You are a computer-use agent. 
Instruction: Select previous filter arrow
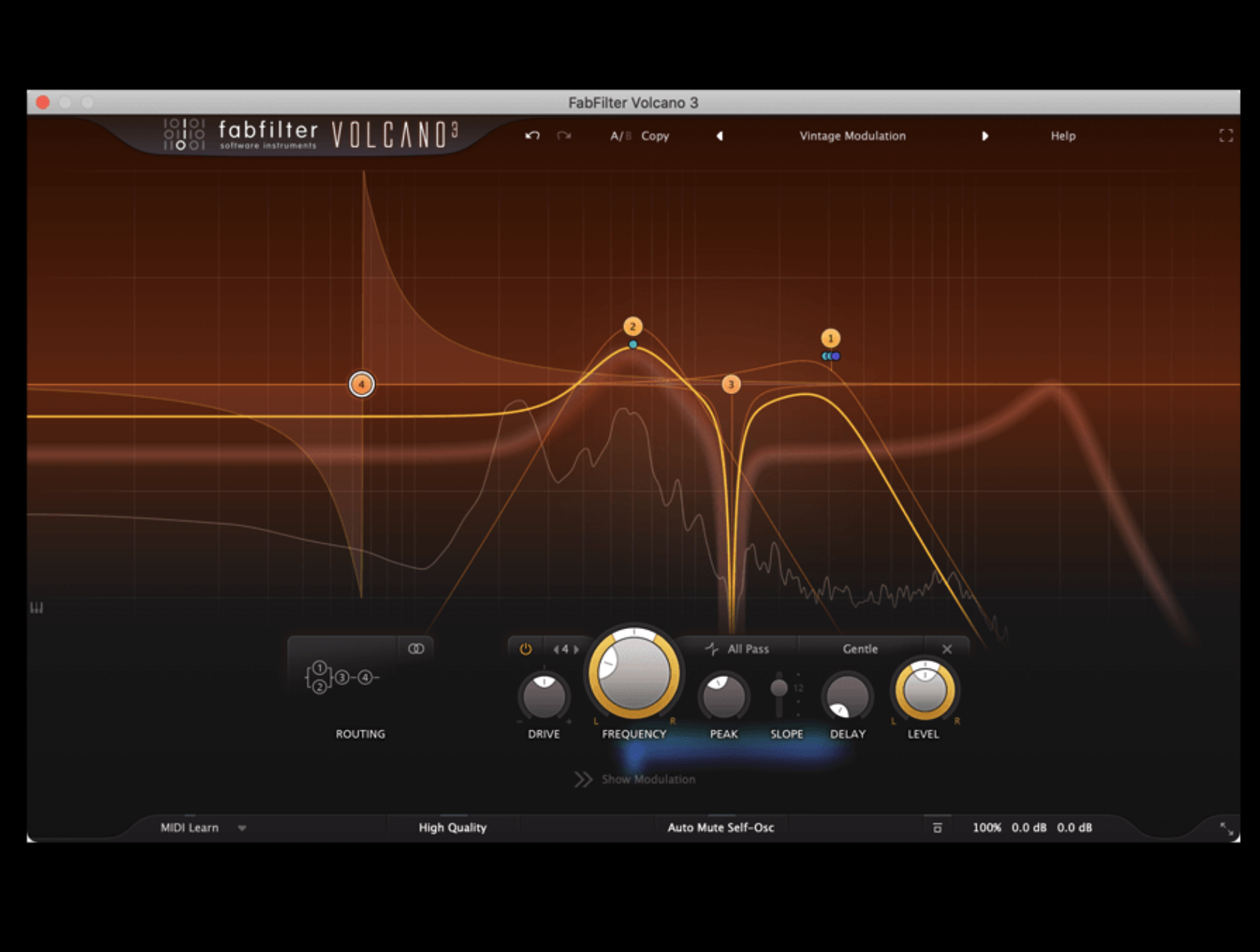pos(555,650)
